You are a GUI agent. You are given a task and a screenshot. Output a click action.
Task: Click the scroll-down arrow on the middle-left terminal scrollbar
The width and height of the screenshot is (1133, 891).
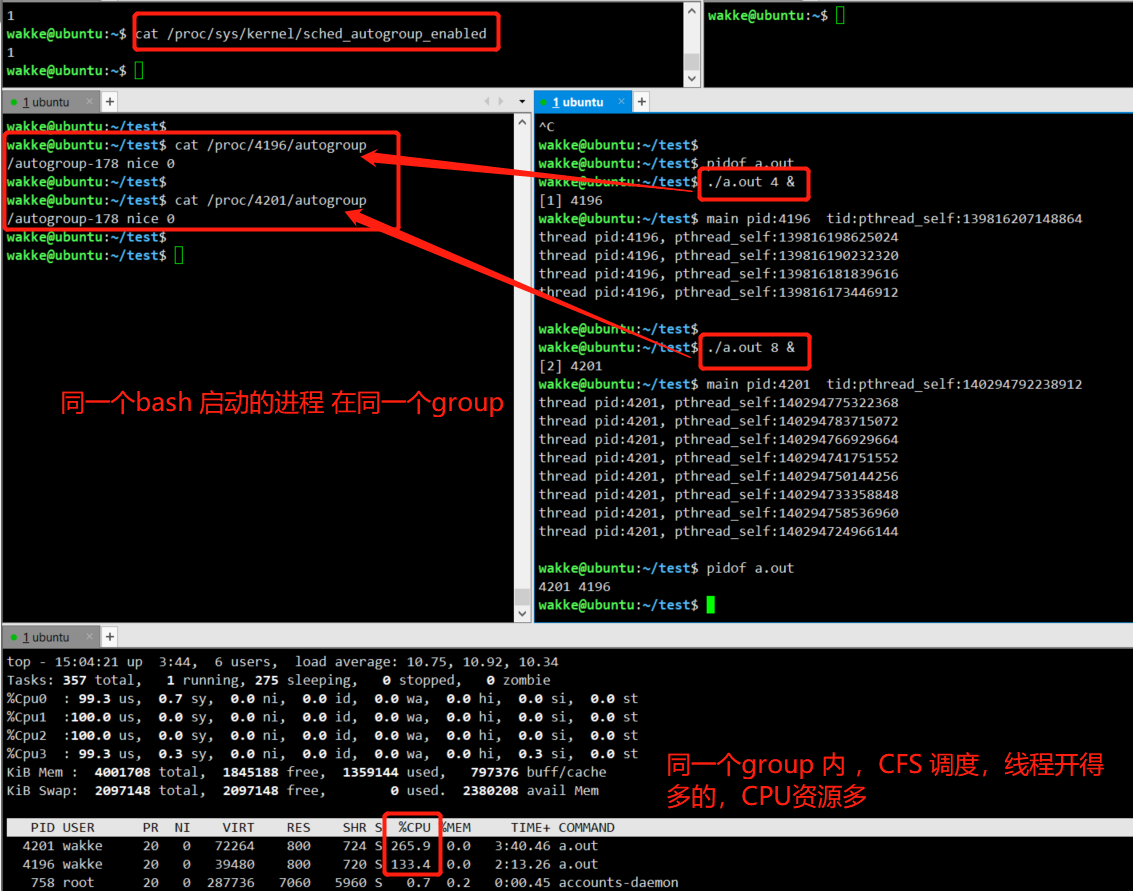click(x=521, y=612)
